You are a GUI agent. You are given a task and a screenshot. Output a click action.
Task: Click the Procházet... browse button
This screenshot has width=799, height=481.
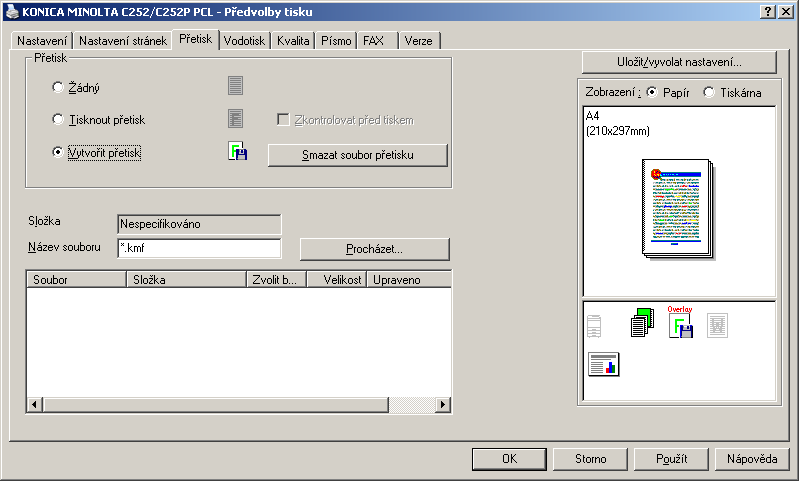pos(375,249)
